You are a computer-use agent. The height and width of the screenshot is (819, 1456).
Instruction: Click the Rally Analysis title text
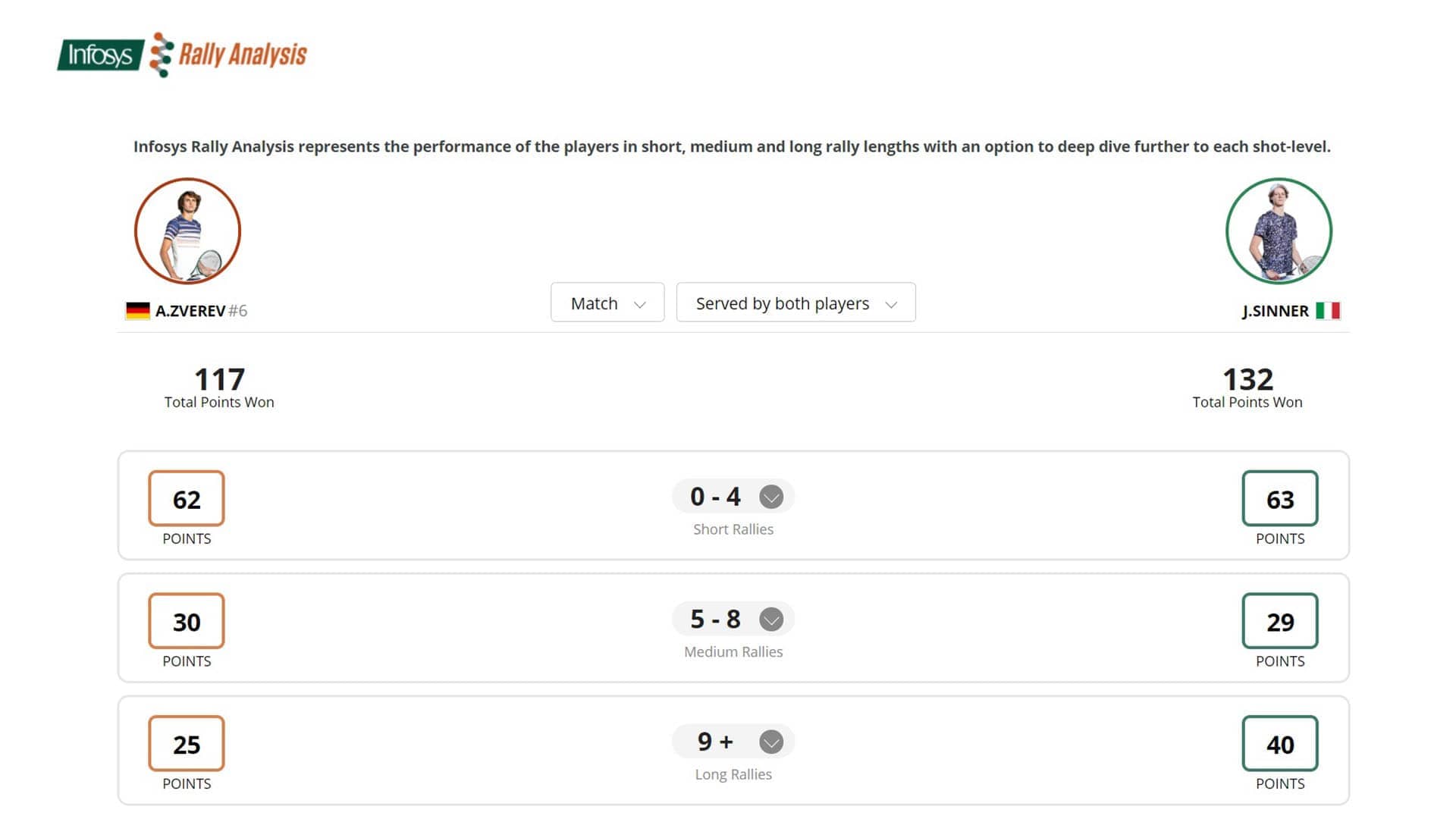pyautogui.click(x=243, y=55)
